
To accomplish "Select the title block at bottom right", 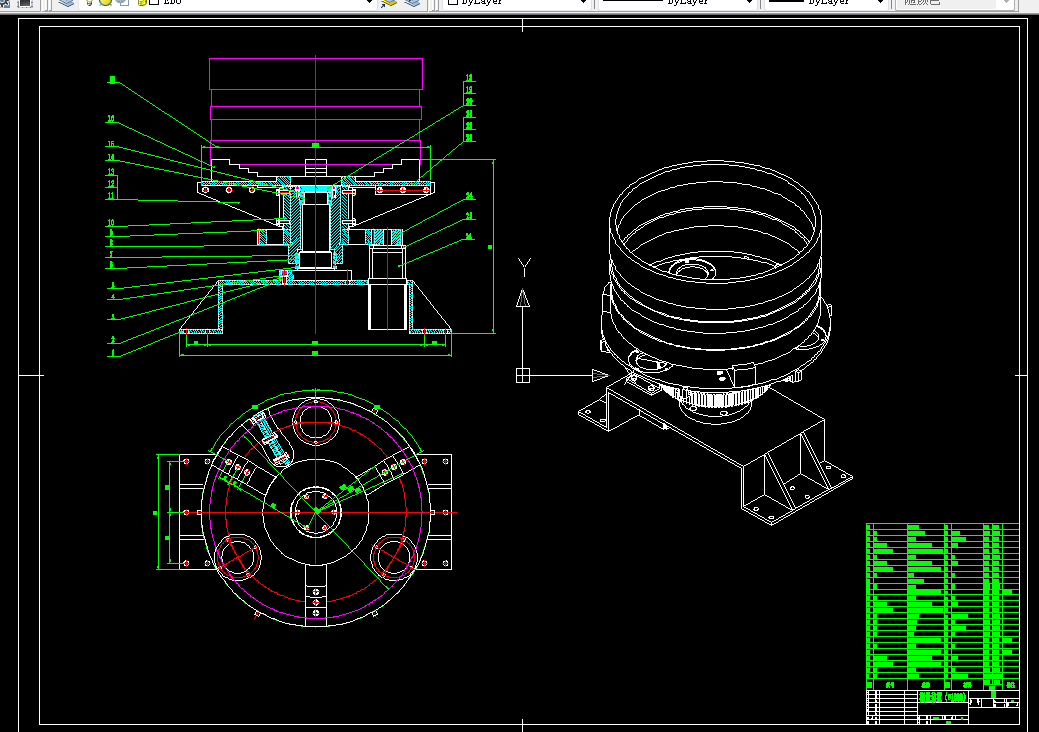I will (942, 707).
